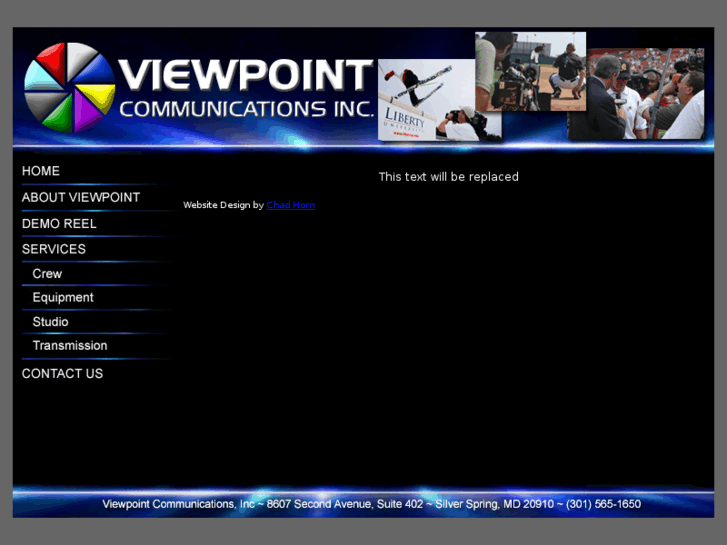Follow the Chad Horn designer link
727x545 pixels.
pos(291,205)
